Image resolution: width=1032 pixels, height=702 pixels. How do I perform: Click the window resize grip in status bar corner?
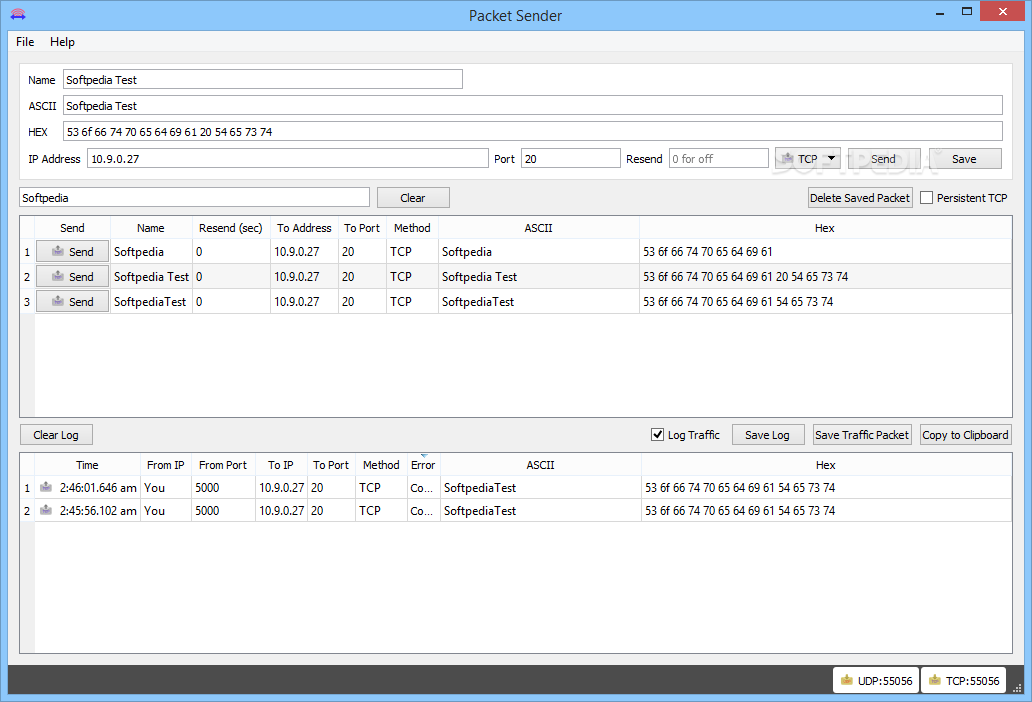pyautogui.click(x=1018, y=688)
